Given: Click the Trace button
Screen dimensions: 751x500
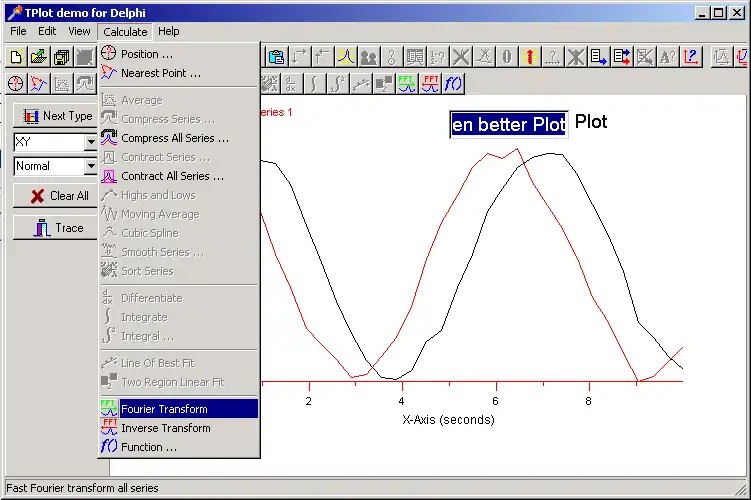Looking at the screenshot, I should click(56, 227).
